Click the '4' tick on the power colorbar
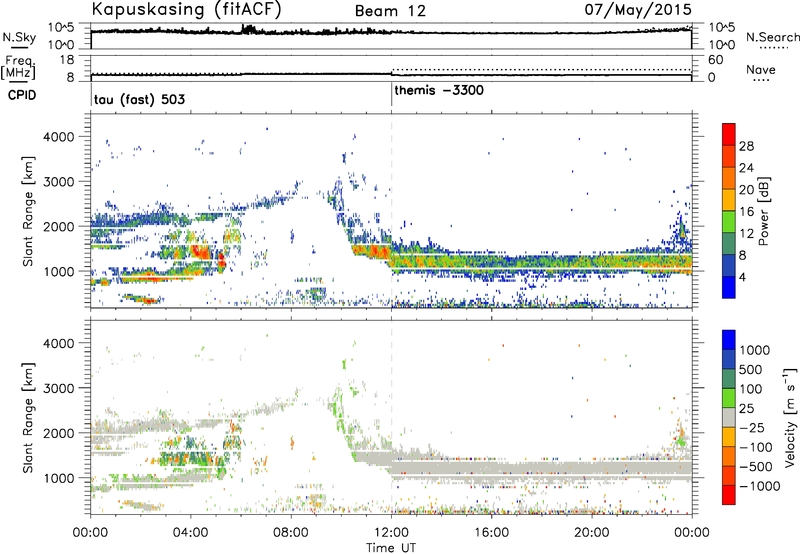Image resolution: width=800 pixels, height=554 pixels. tap(743, 277)
